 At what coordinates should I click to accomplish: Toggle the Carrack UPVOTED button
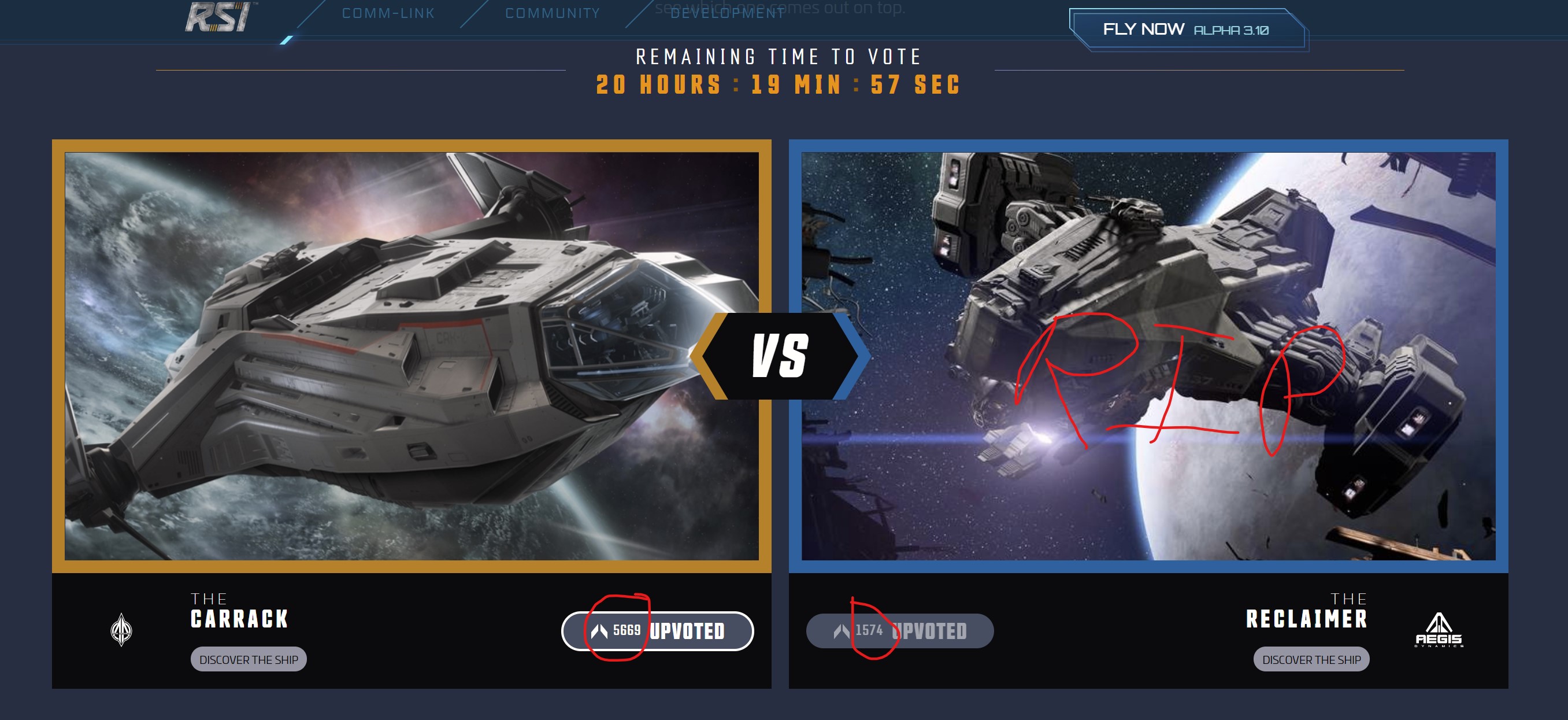click(x=657, y=630)
